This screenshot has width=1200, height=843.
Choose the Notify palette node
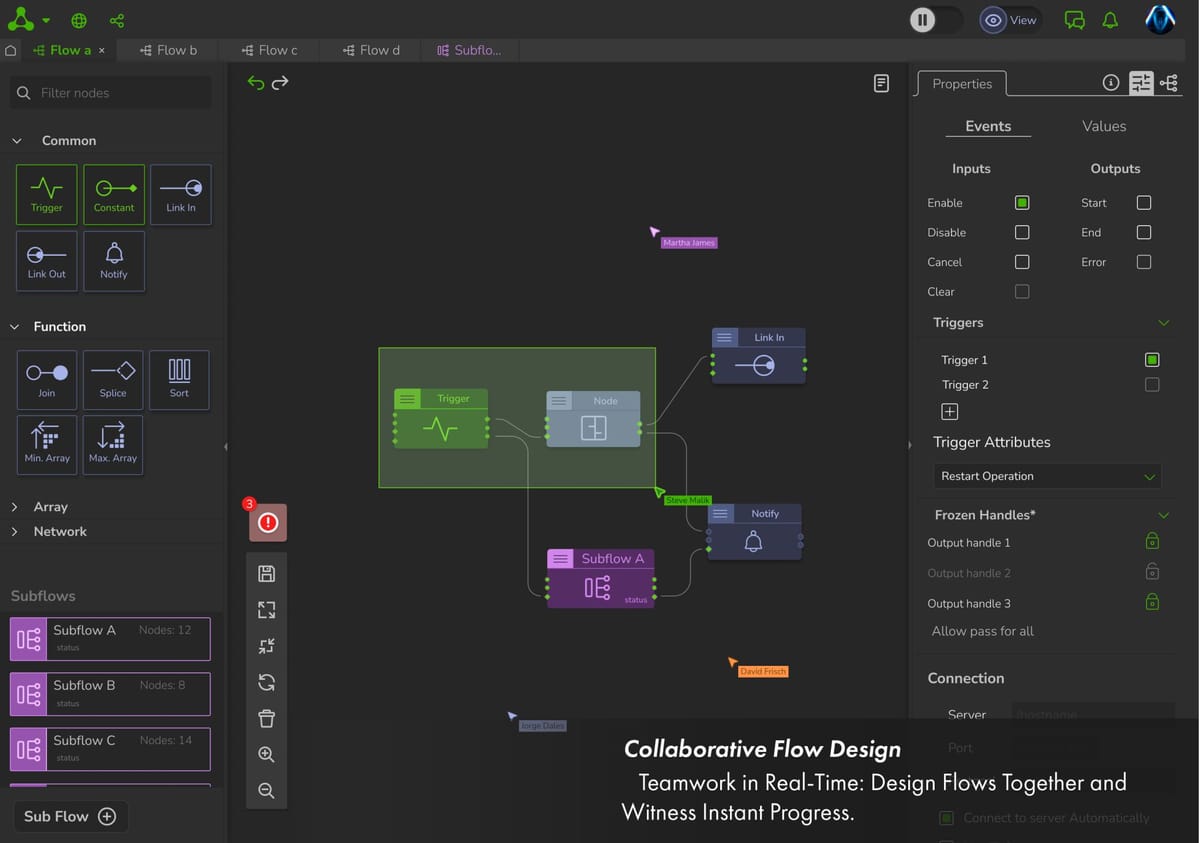click(x=114, y=261)
